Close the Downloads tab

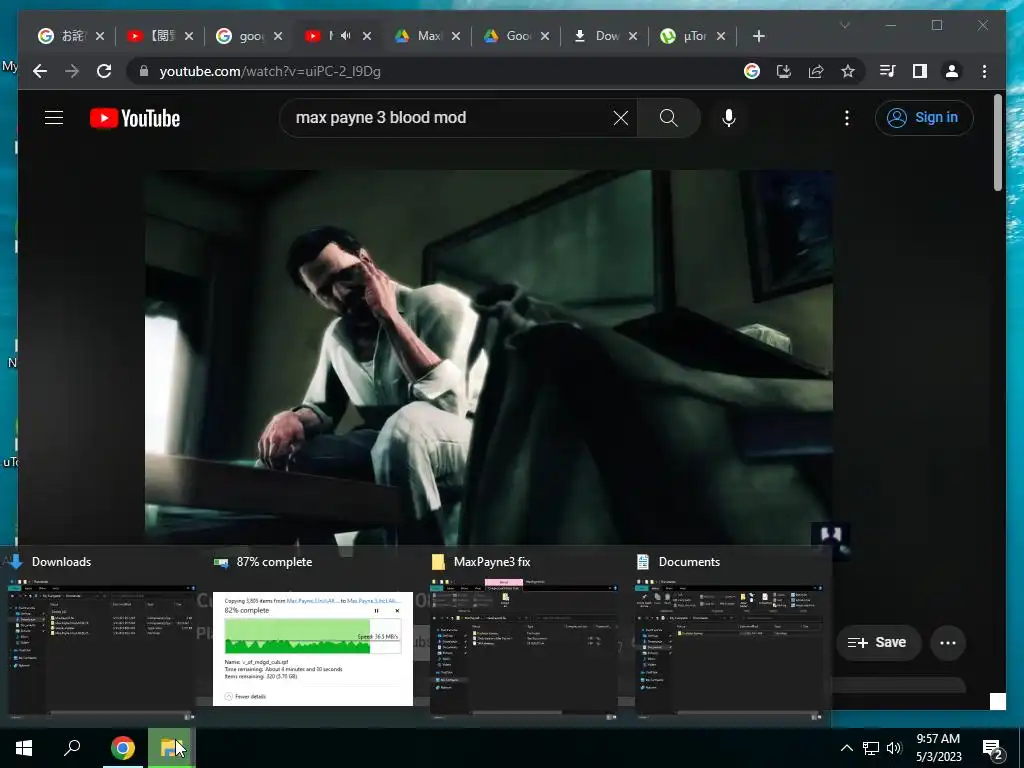(633, 36)
